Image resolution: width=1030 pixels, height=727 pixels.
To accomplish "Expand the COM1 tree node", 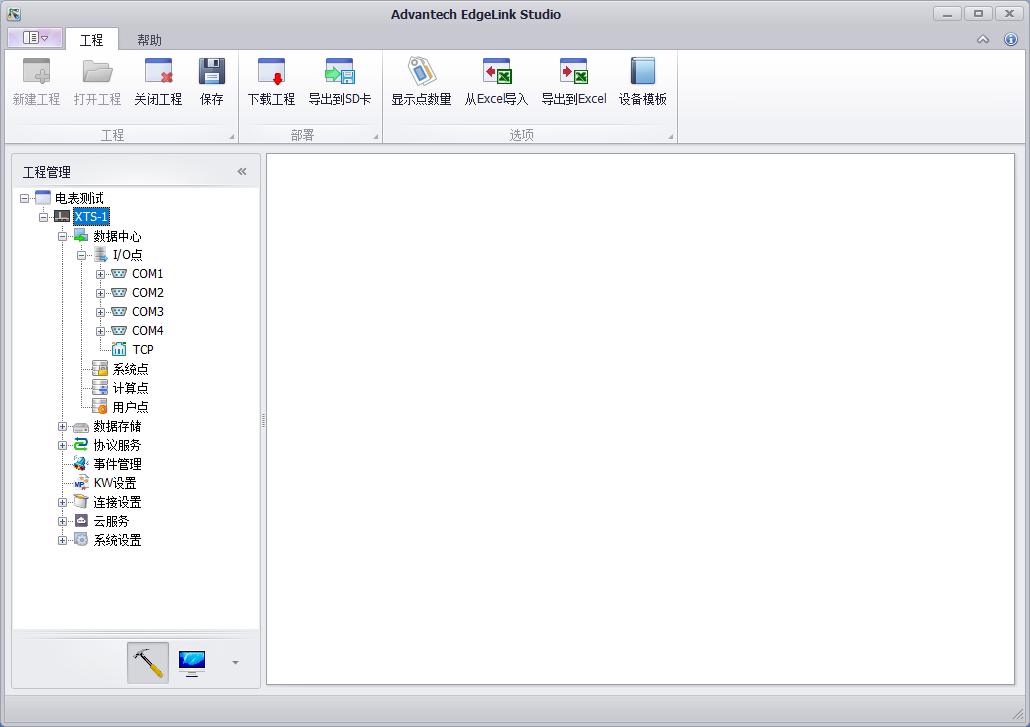I will [x=101, y=274].
